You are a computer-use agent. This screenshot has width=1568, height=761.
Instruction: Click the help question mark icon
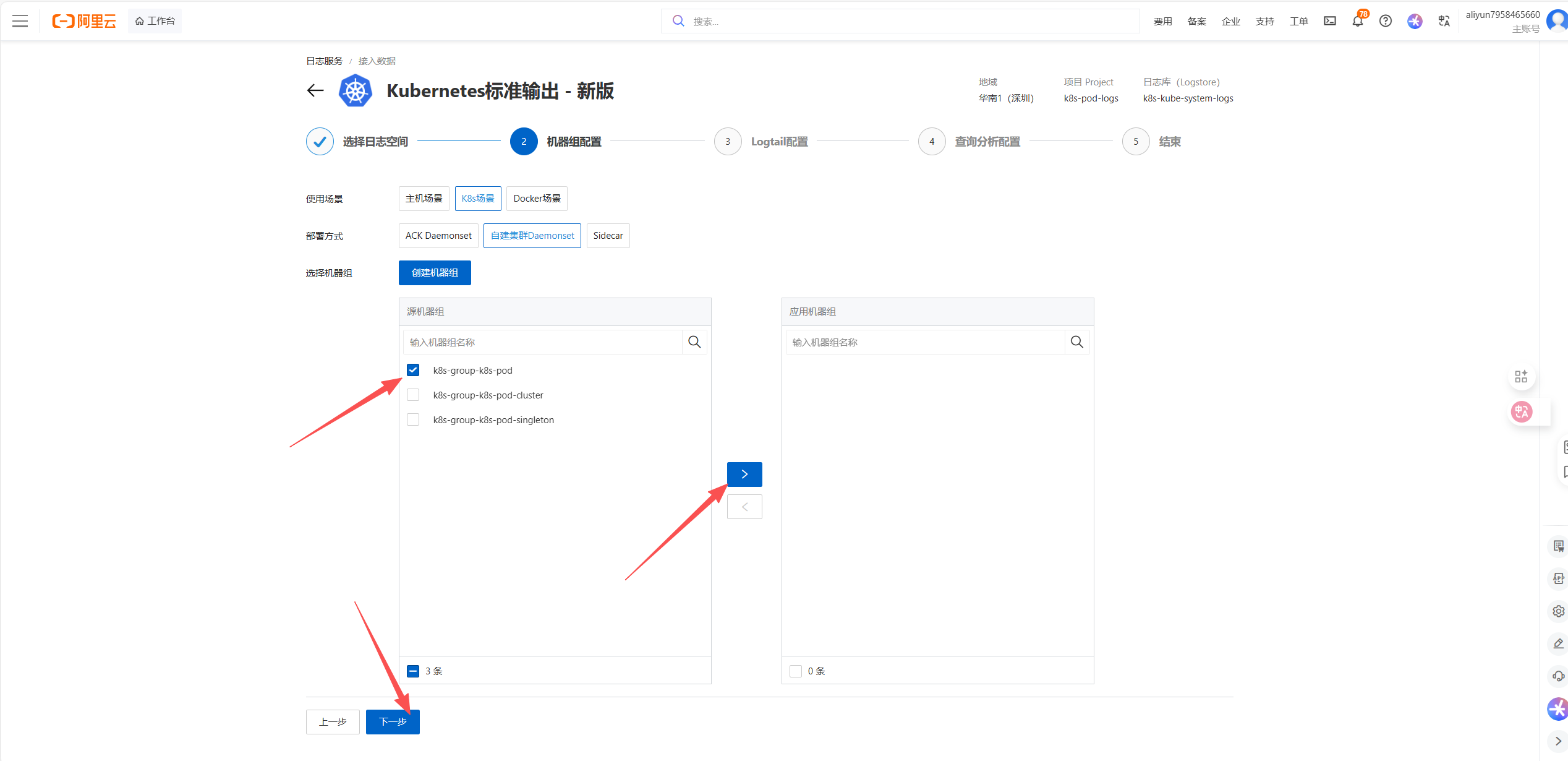1386,21
